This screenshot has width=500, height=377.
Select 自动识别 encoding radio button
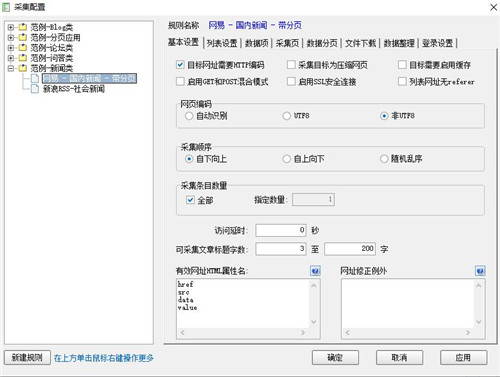click(189, 116)
